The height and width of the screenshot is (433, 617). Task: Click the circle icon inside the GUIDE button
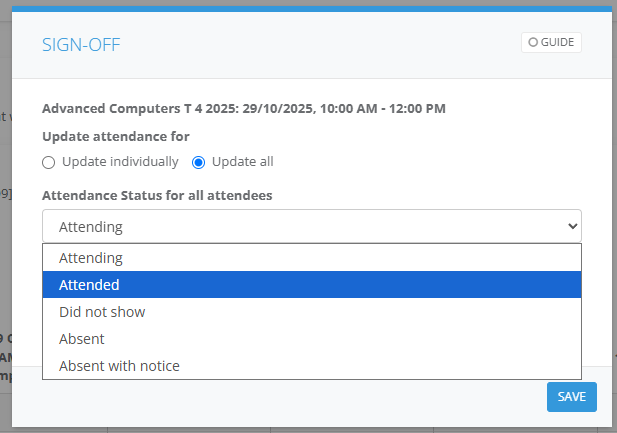[533, 43]
